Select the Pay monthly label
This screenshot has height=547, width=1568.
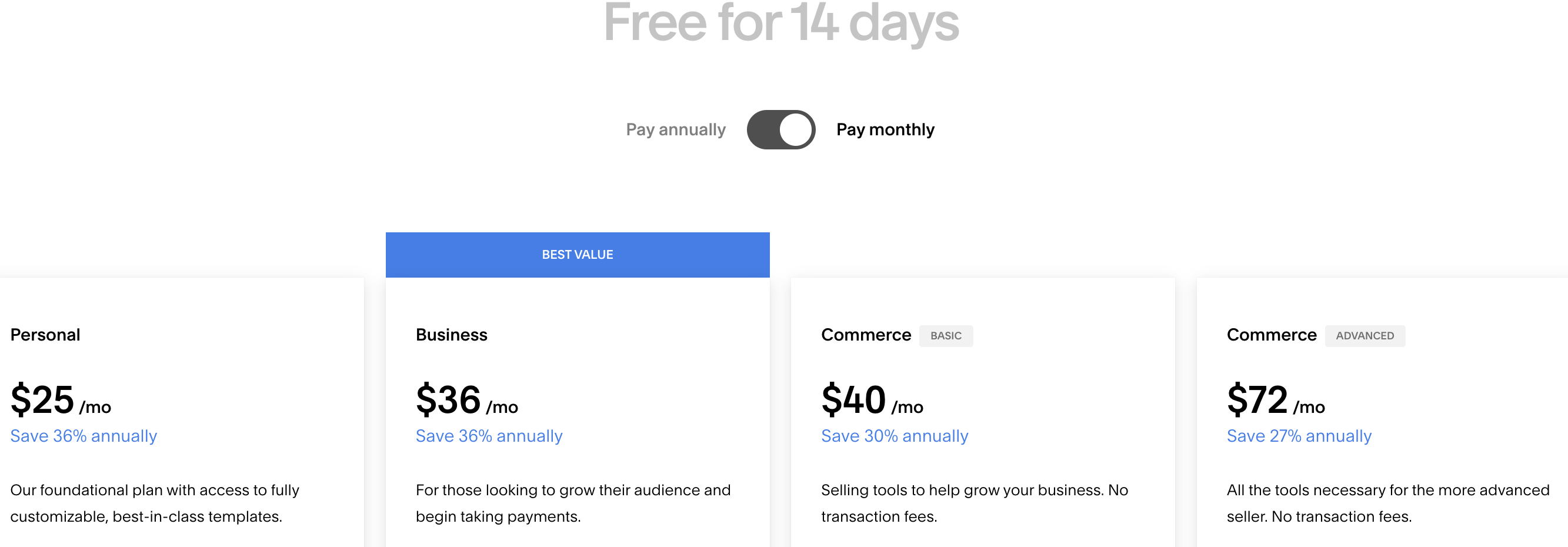(x=885, y=129)
